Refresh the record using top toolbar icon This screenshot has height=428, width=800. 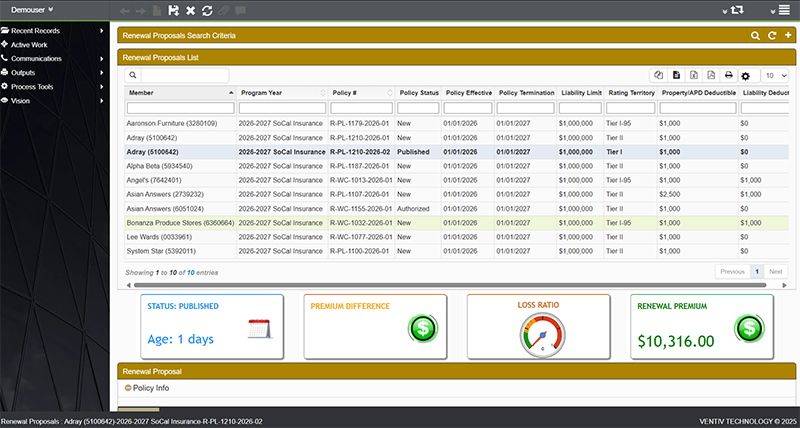(x=207, y=9)
